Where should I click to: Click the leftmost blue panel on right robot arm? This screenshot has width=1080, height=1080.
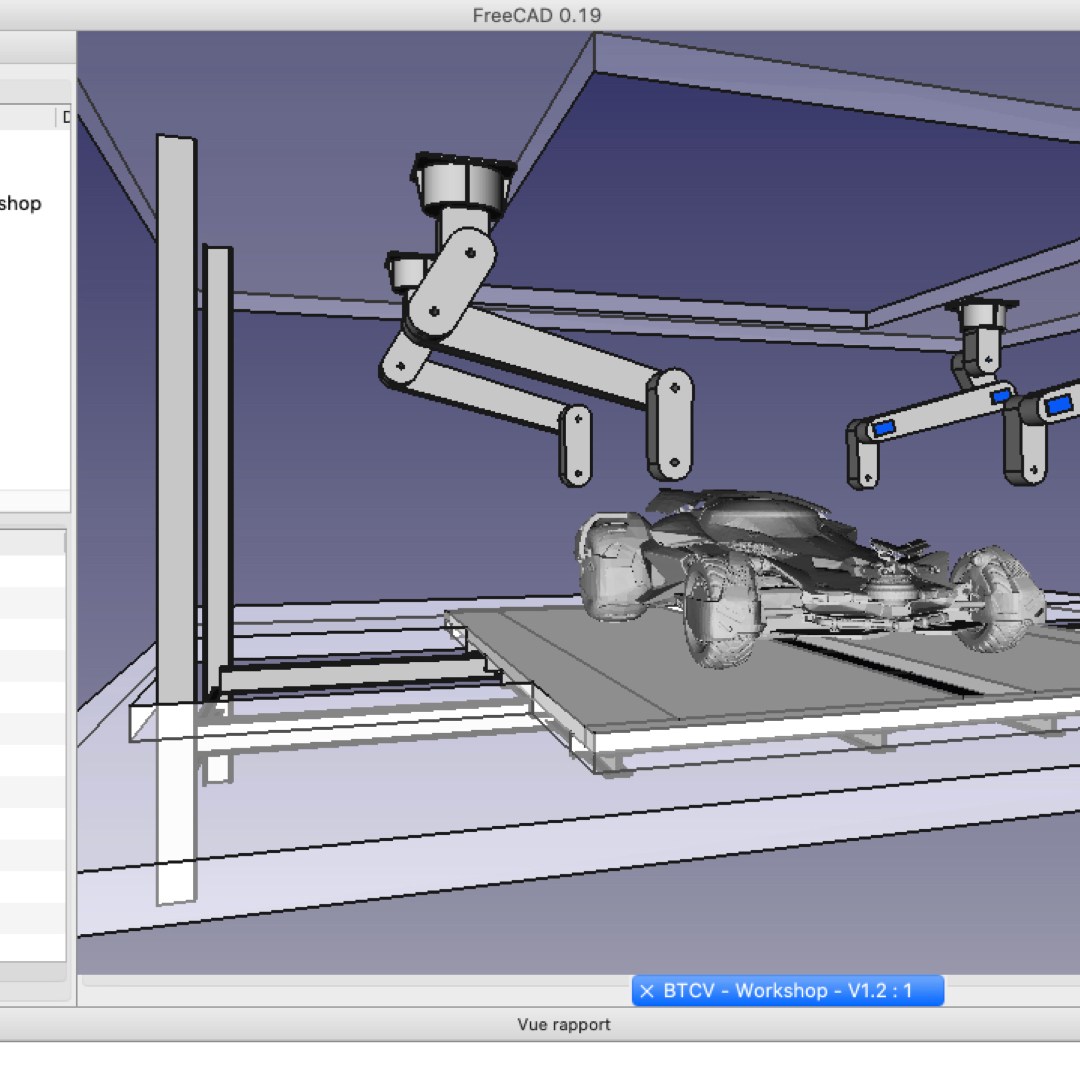(883, 428)
